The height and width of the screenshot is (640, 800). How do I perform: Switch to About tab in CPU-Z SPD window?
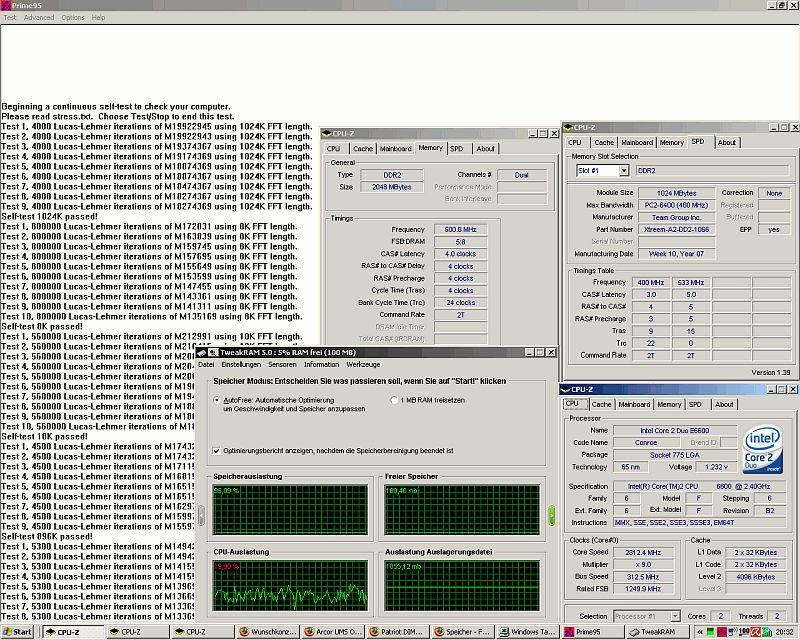tap(727, 143)
